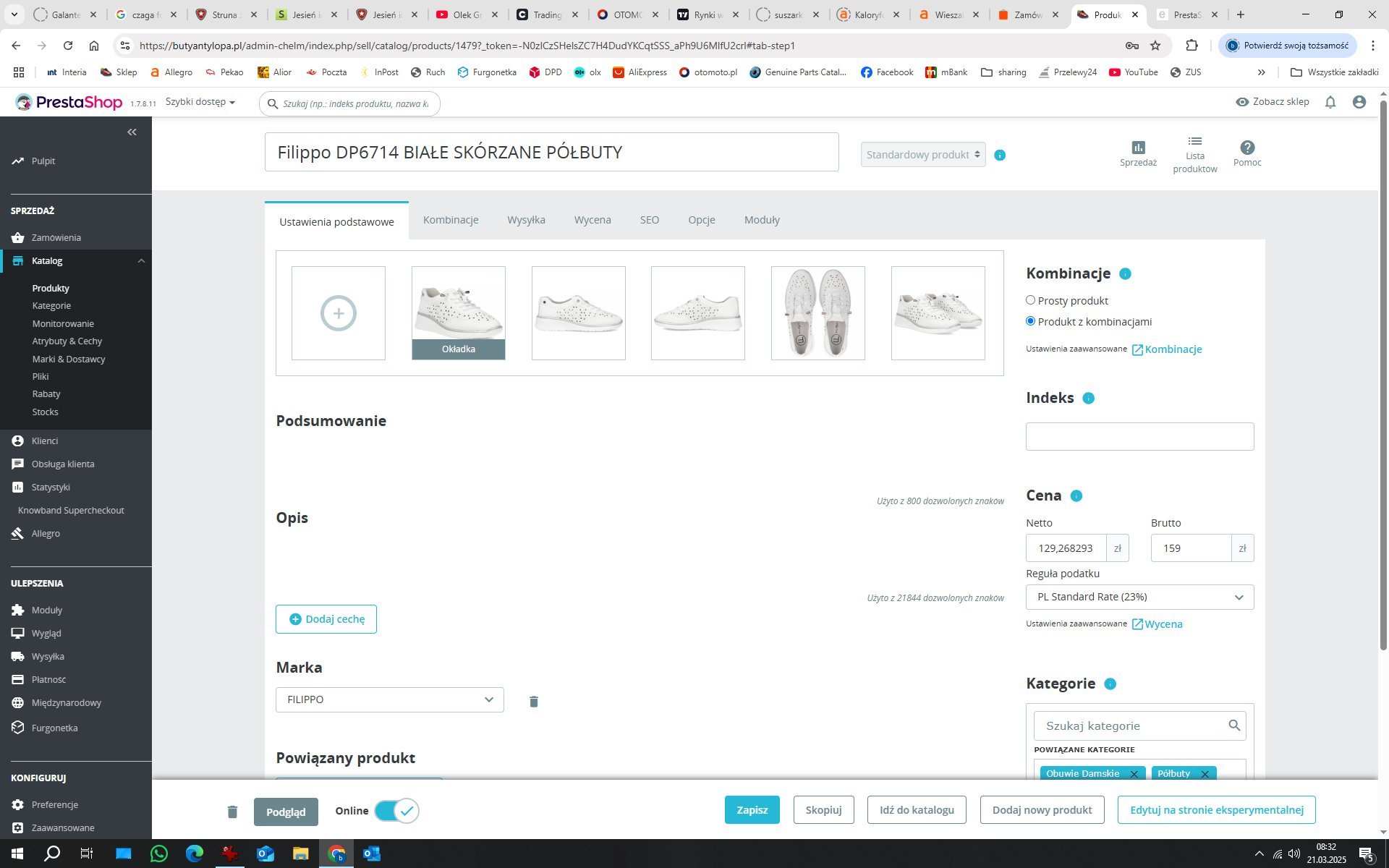Click the Kombinacje info icon
Viewport: 1389px width, 868px height.
[x=1125, y=273]
